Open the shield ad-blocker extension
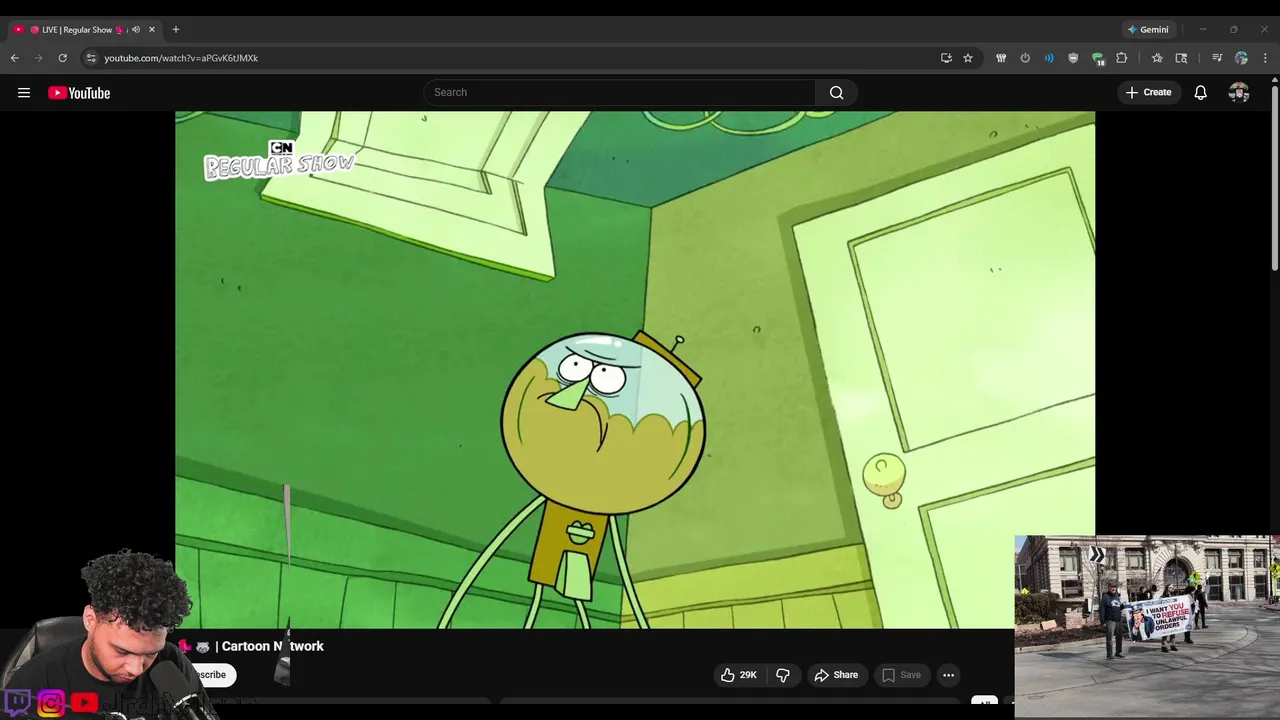Screen dimensions: 1280x720 (x=1073, y=58)
